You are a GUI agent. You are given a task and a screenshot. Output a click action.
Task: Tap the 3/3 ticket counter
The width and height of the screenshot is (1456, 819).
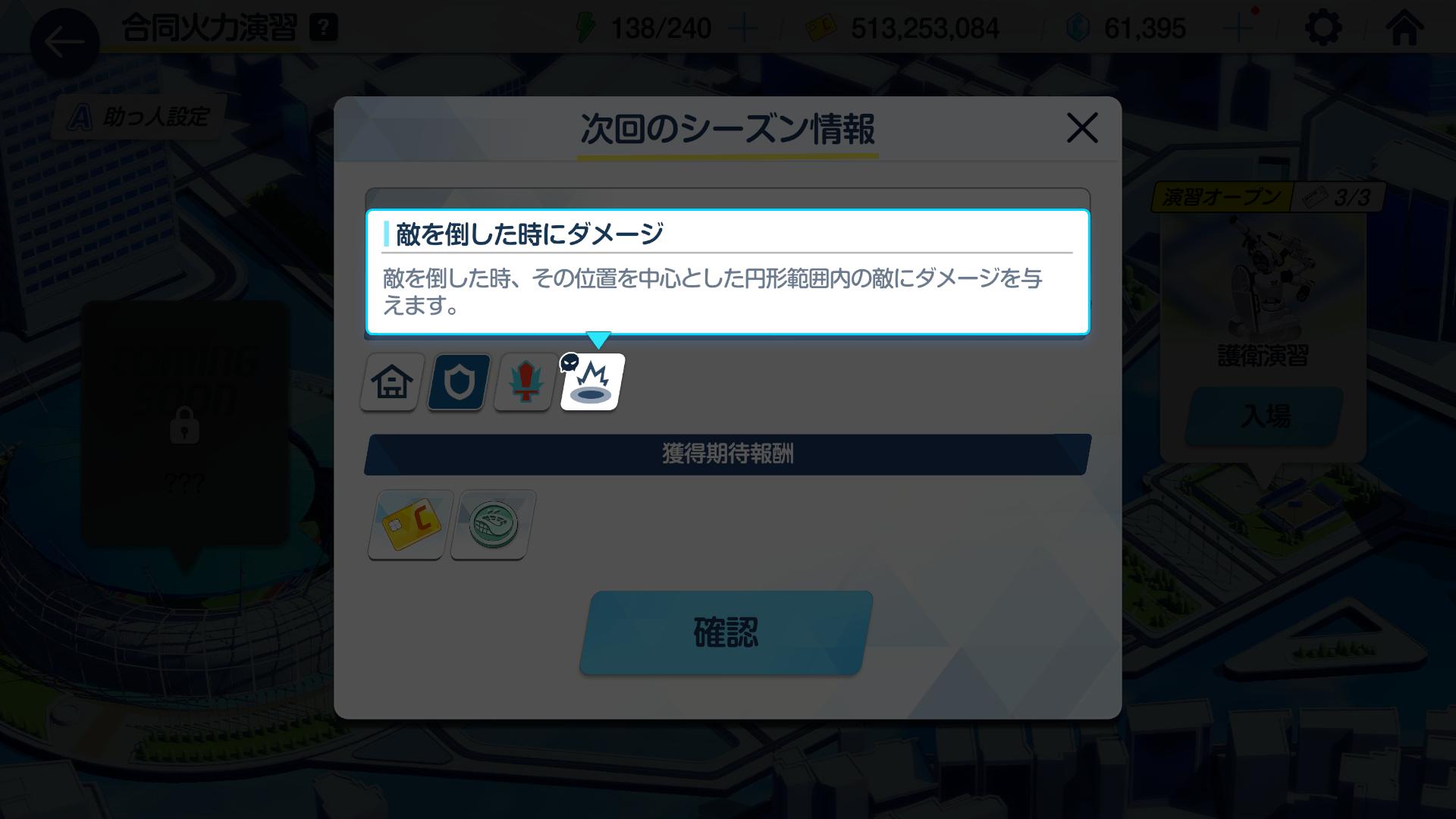[1339, 197]
